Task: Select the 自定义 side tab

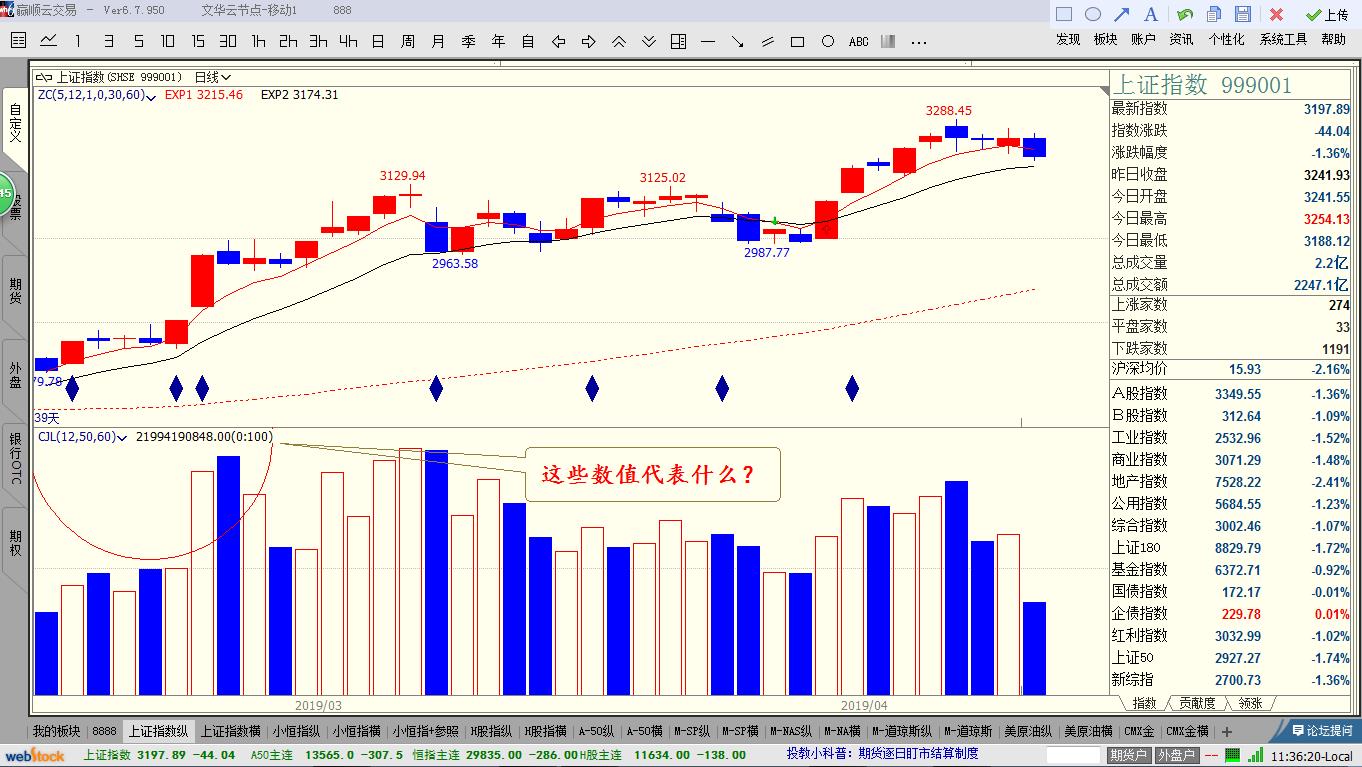Action: (14, 122)
